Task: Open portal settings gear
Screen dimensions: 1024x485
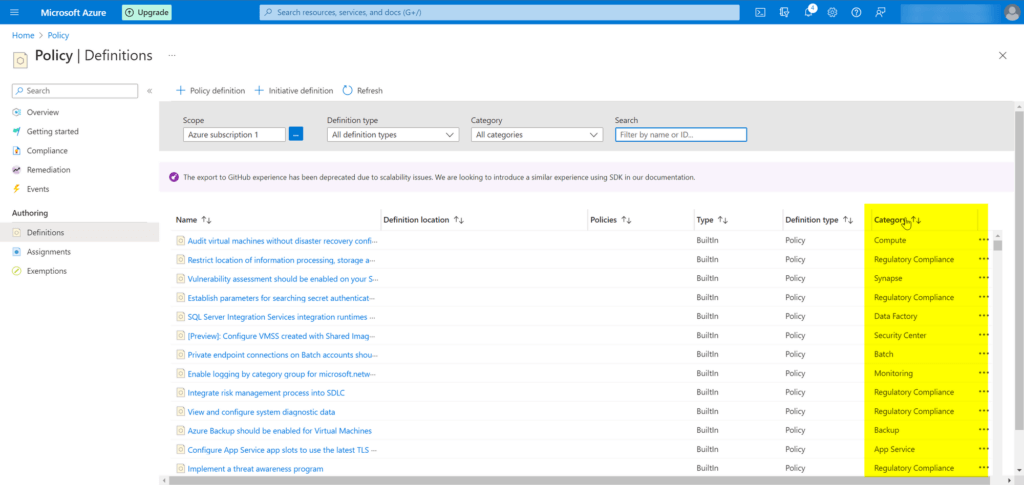Action: [832, 12]
